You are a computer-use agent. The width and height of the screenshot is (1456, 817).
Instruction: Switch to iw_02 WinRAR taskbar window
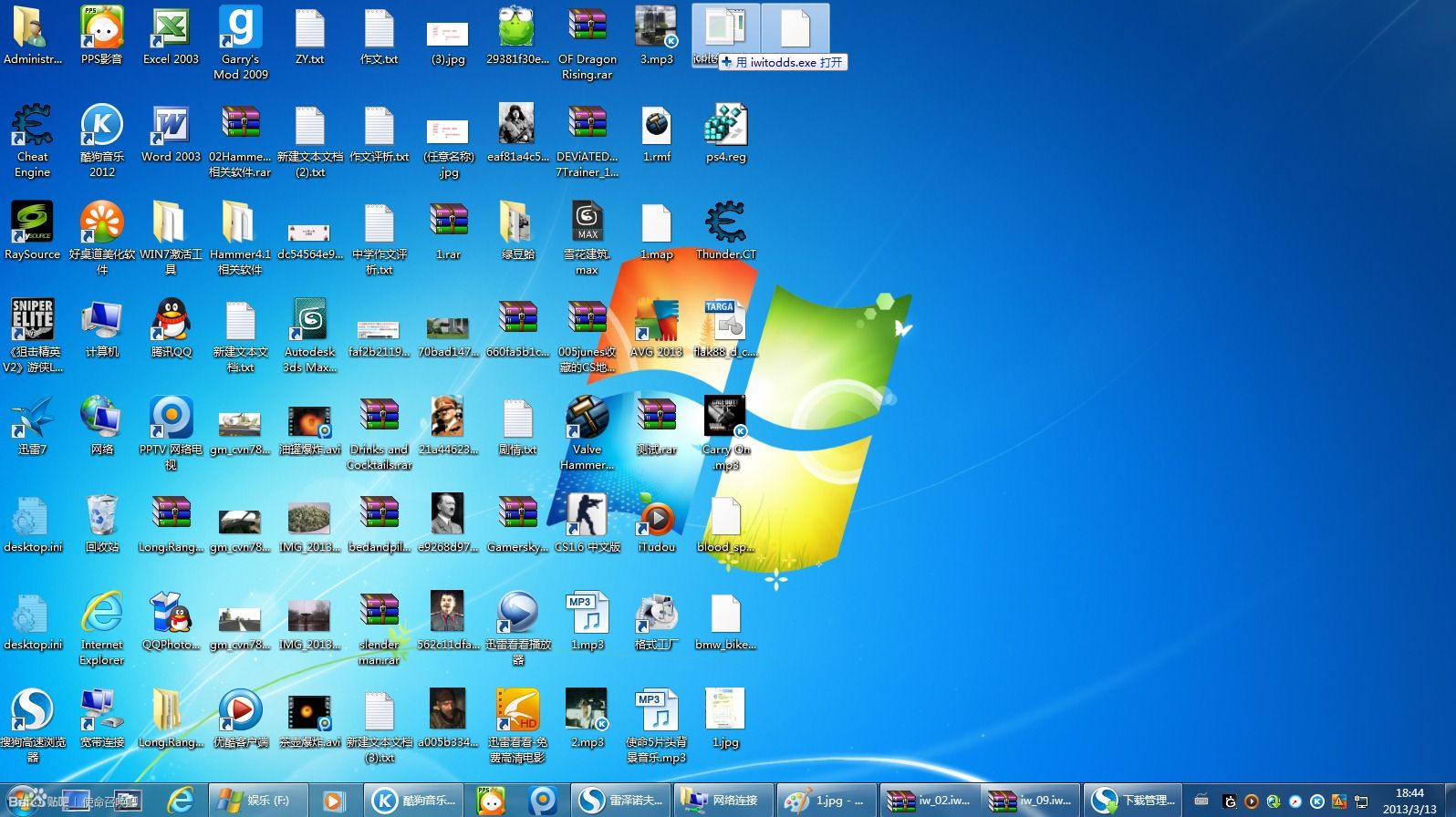click(x=929, y=801)
